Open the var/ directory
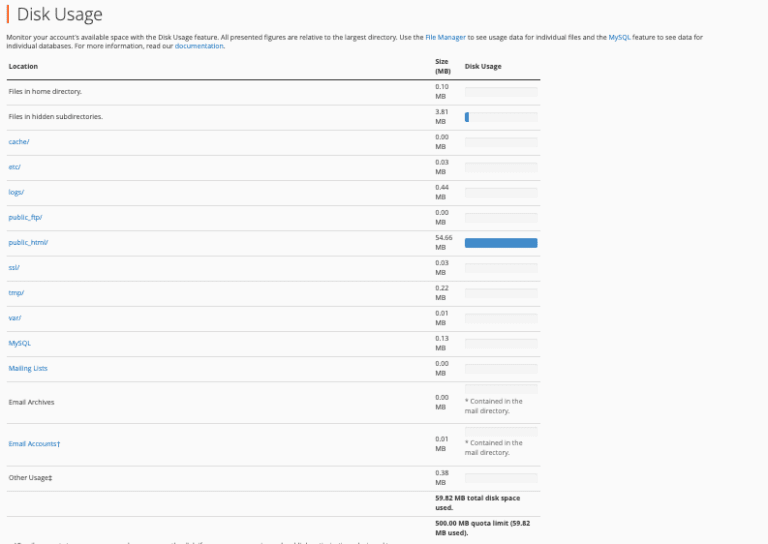The width and height of the screenshot is (768, 544). click(15, 318)
